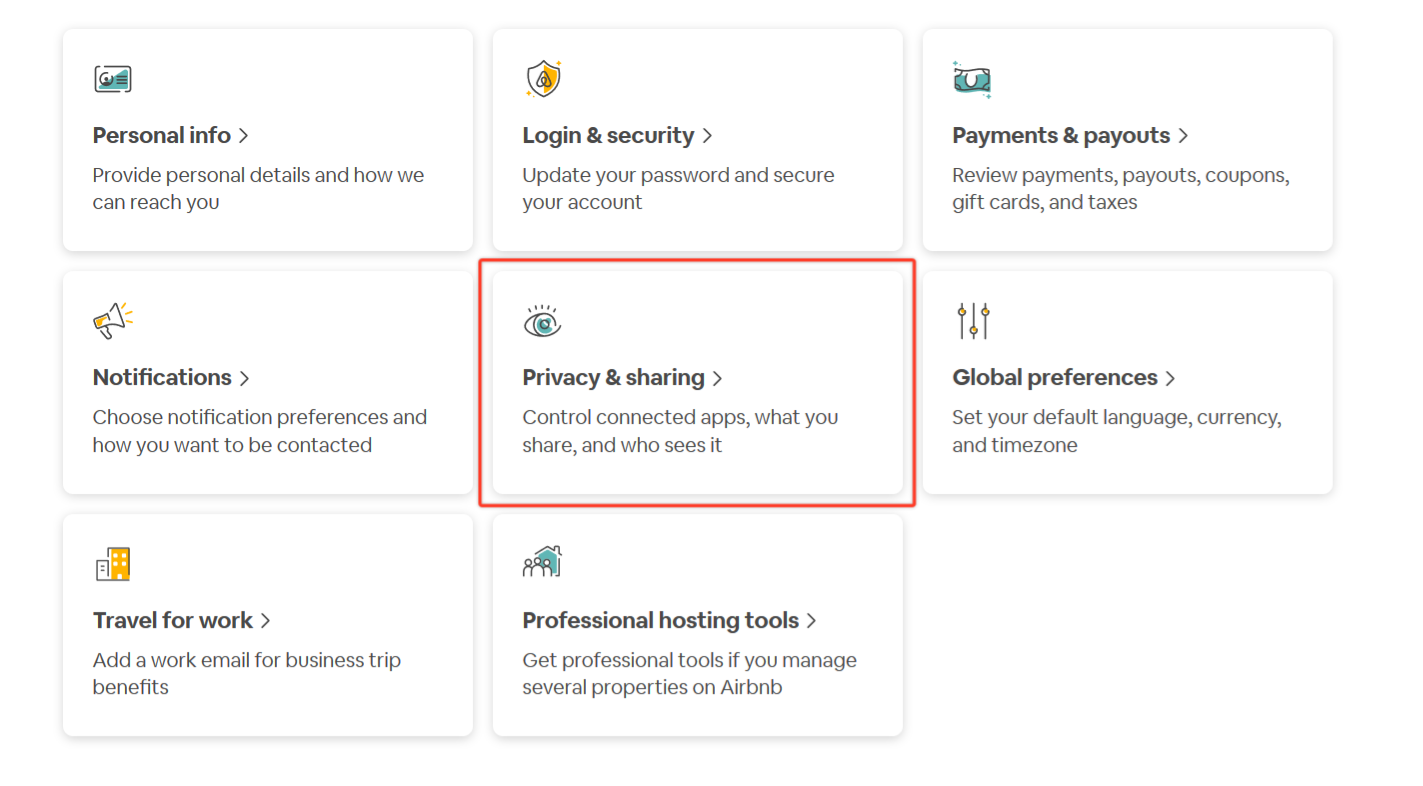Open the Travel for work heading
This screenshot has width=1423, height=786.
[172, 621]
